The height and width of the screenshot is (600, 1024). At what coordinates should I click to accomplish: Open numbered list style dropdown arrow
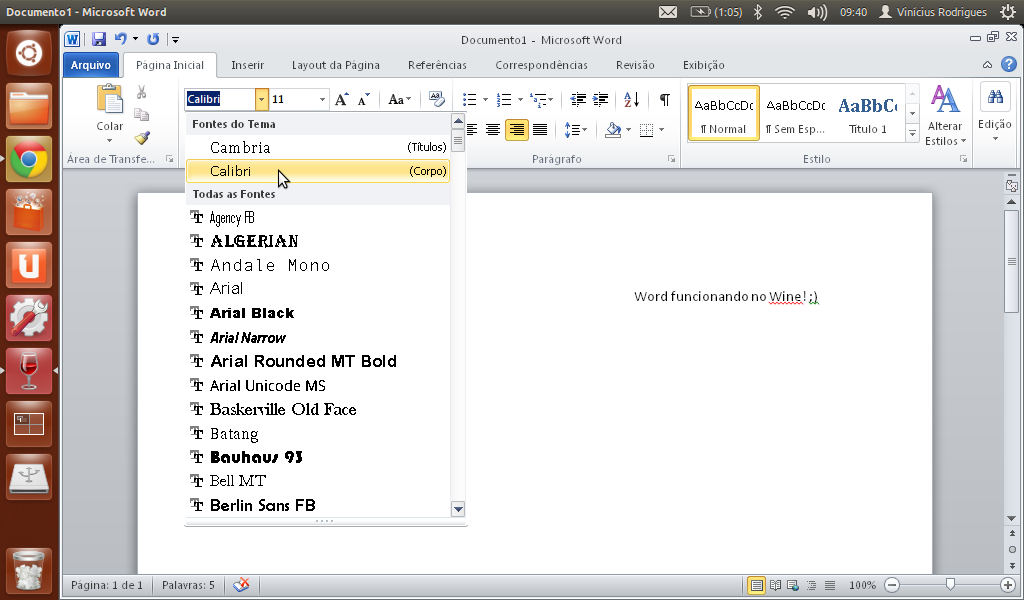click(x=520, y=100)
